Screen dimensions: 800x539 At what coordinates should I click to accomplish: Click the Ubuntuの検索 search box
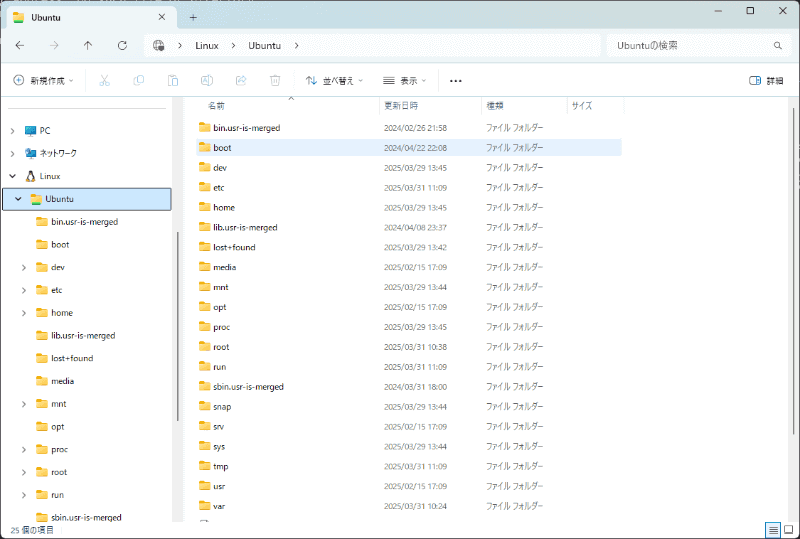click(696, 45)
